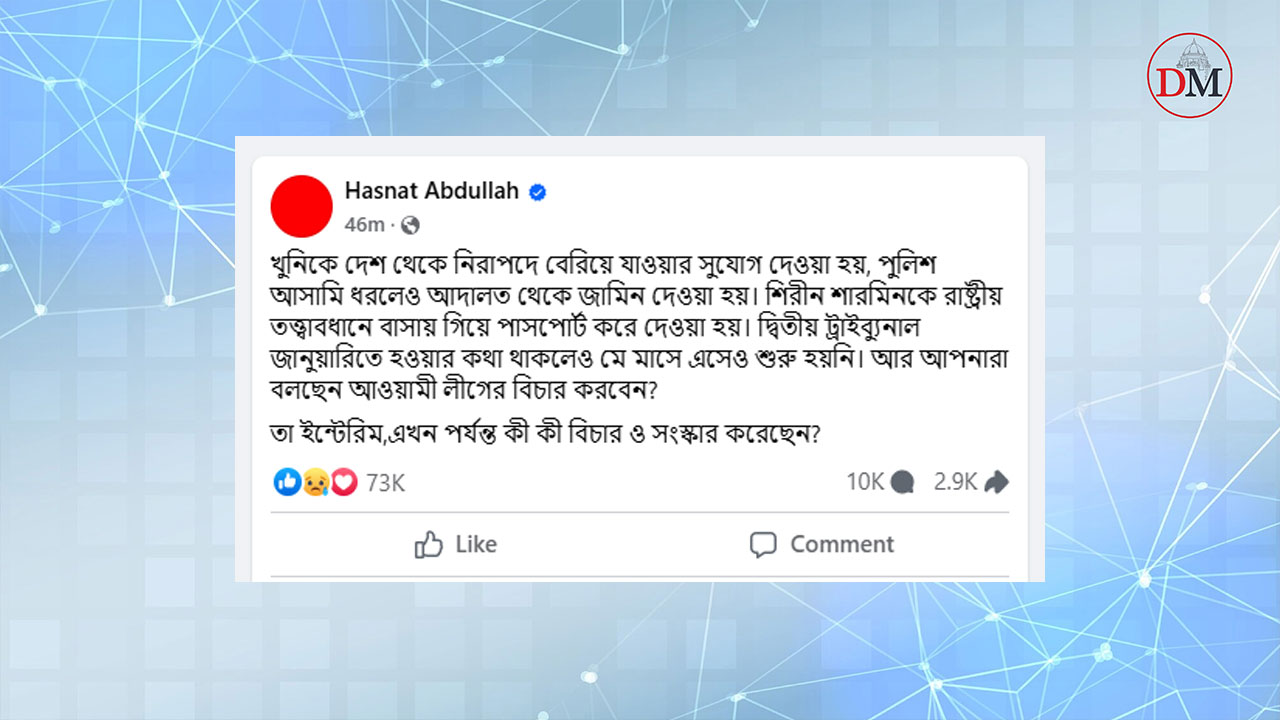The width and height of the screenshot is (1280, 720).
Task: Click the blue thumbs-up reaction emoji
Action: 287,482
